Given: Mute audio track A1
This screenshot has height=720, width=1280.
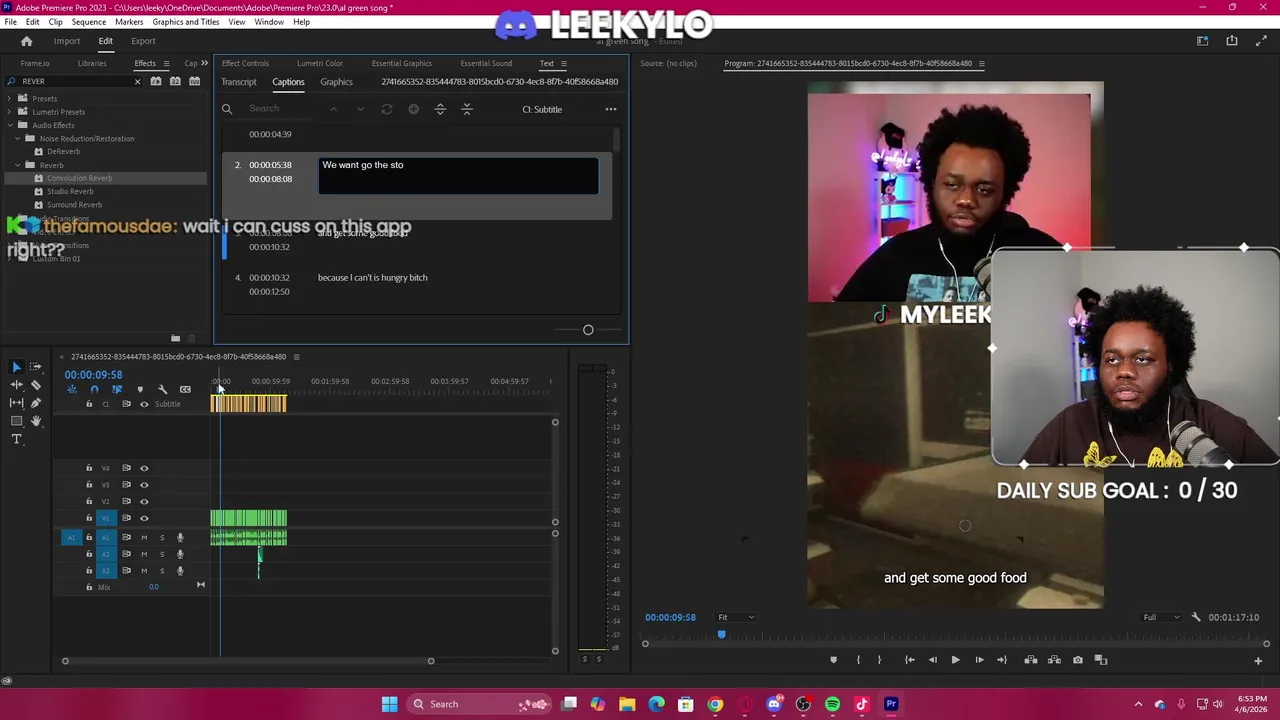Looking at the screenshot, I should pos(144,538).
